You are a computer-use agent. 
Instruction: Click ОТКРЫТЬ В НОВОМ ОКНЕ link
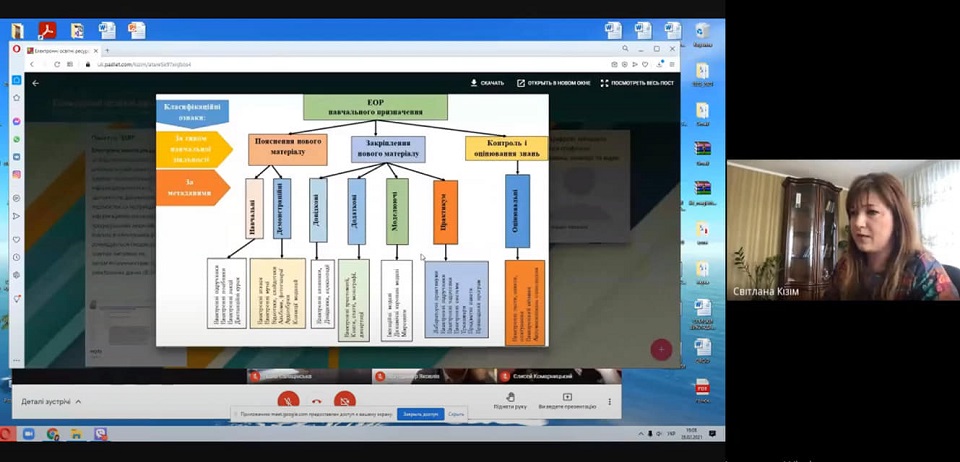553,83
